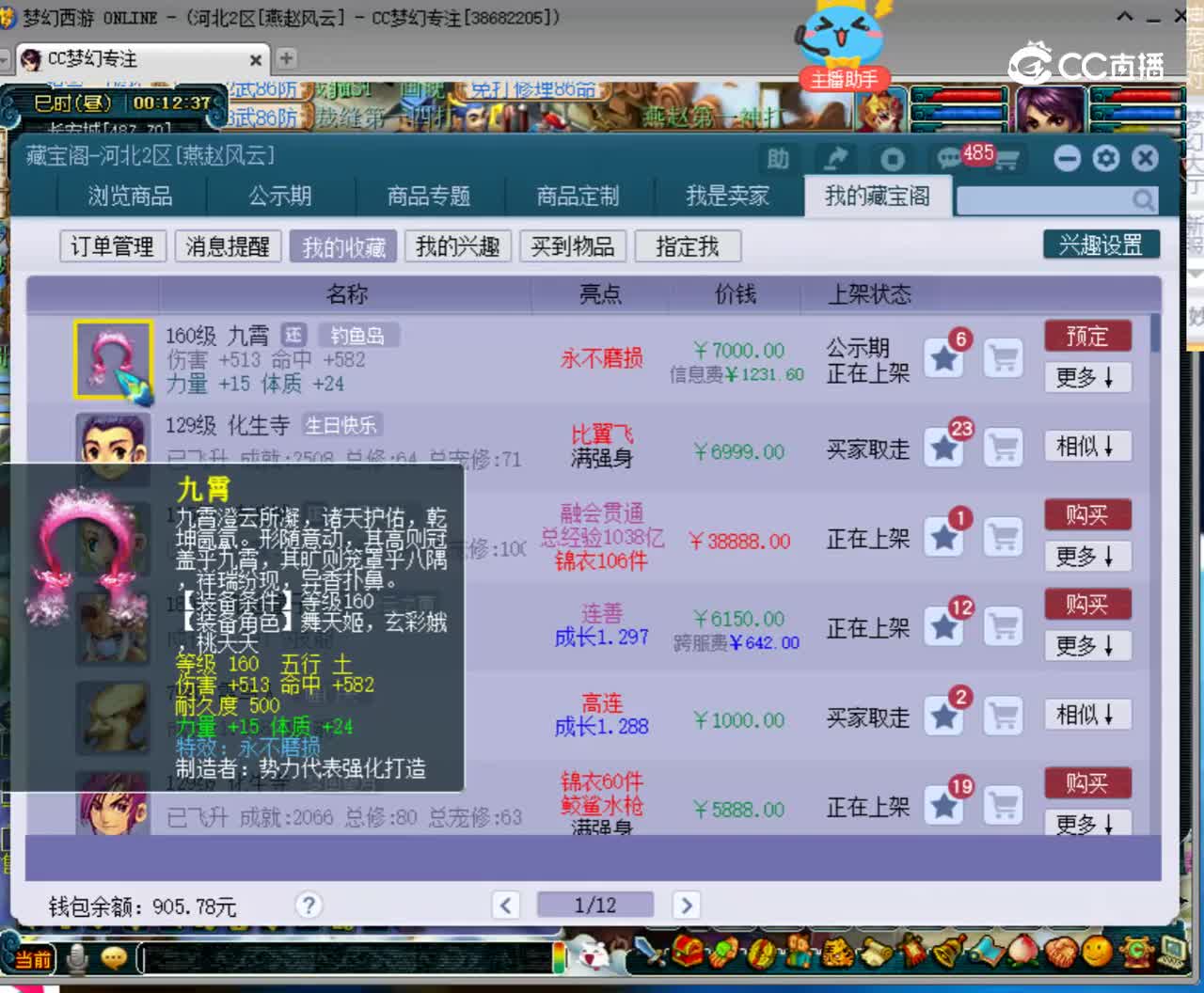Select 我的藏宝阁 tab
Viewport: 1204px width, 993px height.
click(x=878, y=196)
